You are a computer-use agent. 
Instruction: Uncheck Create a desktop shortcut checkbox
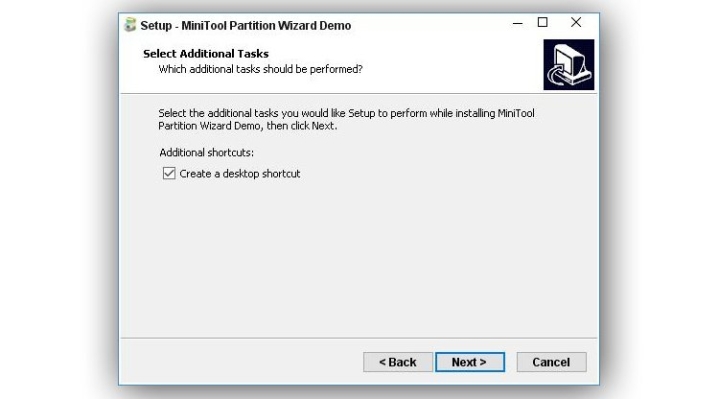point(169,173)
